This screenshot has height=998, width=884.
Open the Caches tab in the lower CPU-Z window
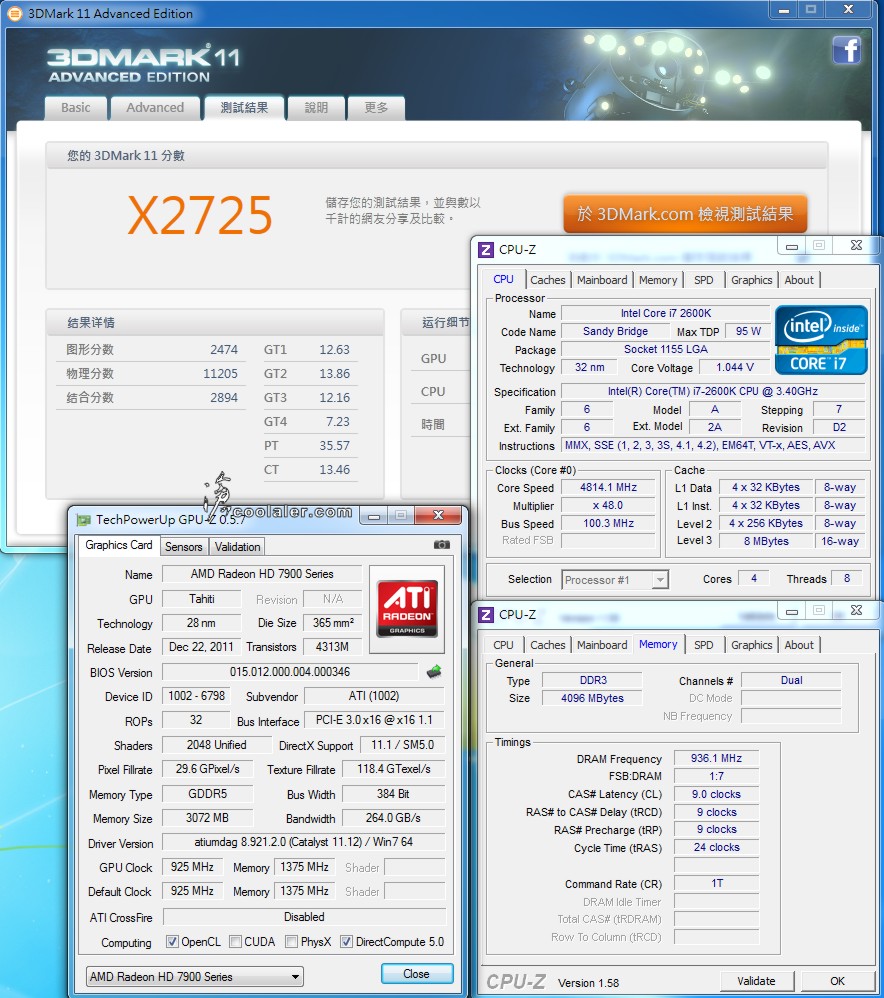547,645
